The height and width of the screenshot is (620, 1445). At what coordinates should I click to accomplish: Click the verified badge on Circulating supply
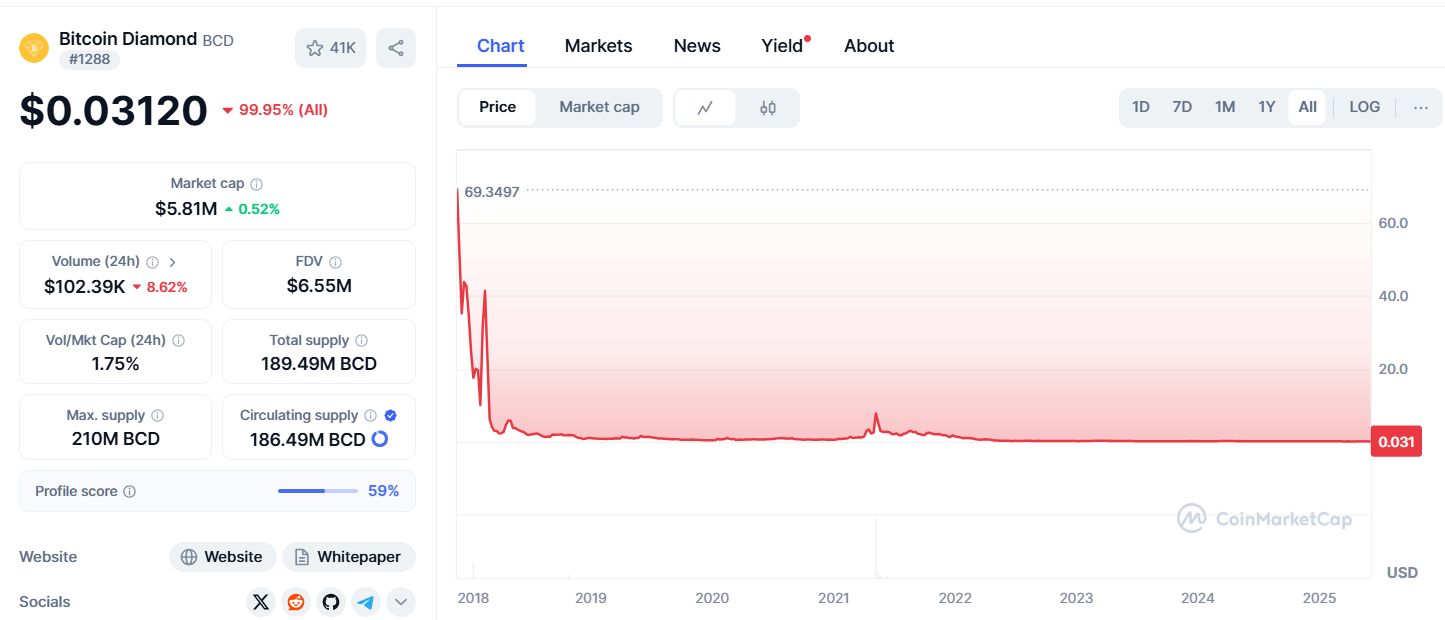click(x=391, y=415)
